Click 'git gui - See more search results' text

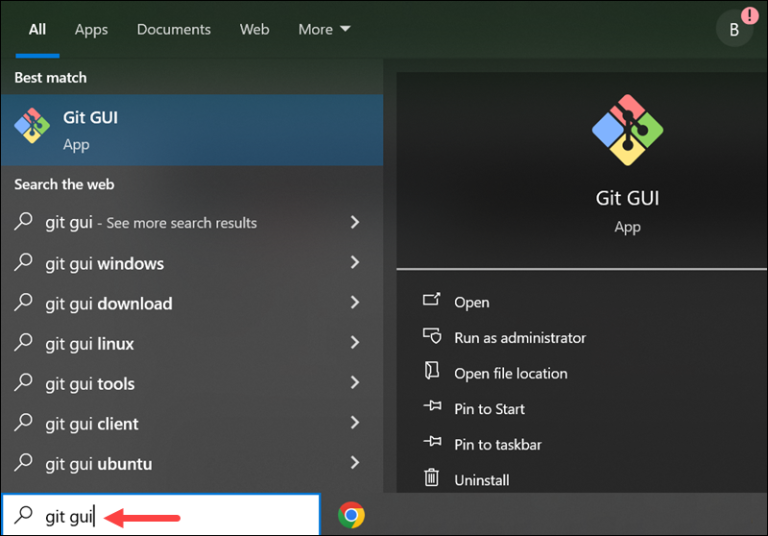pyautogui.click(x=151, y=223)
